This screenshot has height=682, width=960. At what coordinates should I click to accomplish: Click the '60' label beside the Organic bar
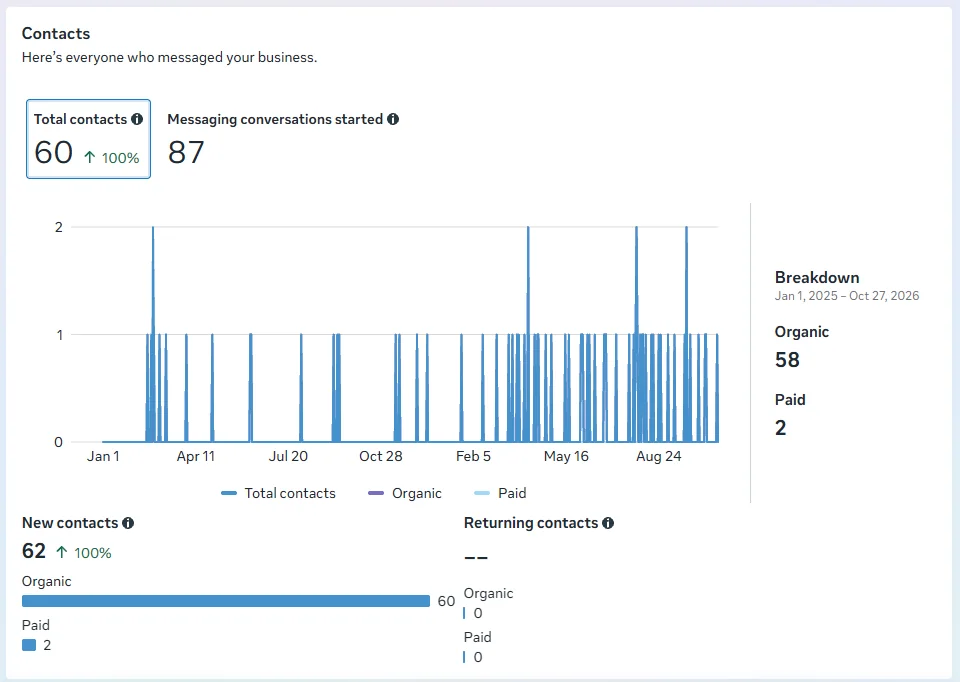tap(446, 601)
